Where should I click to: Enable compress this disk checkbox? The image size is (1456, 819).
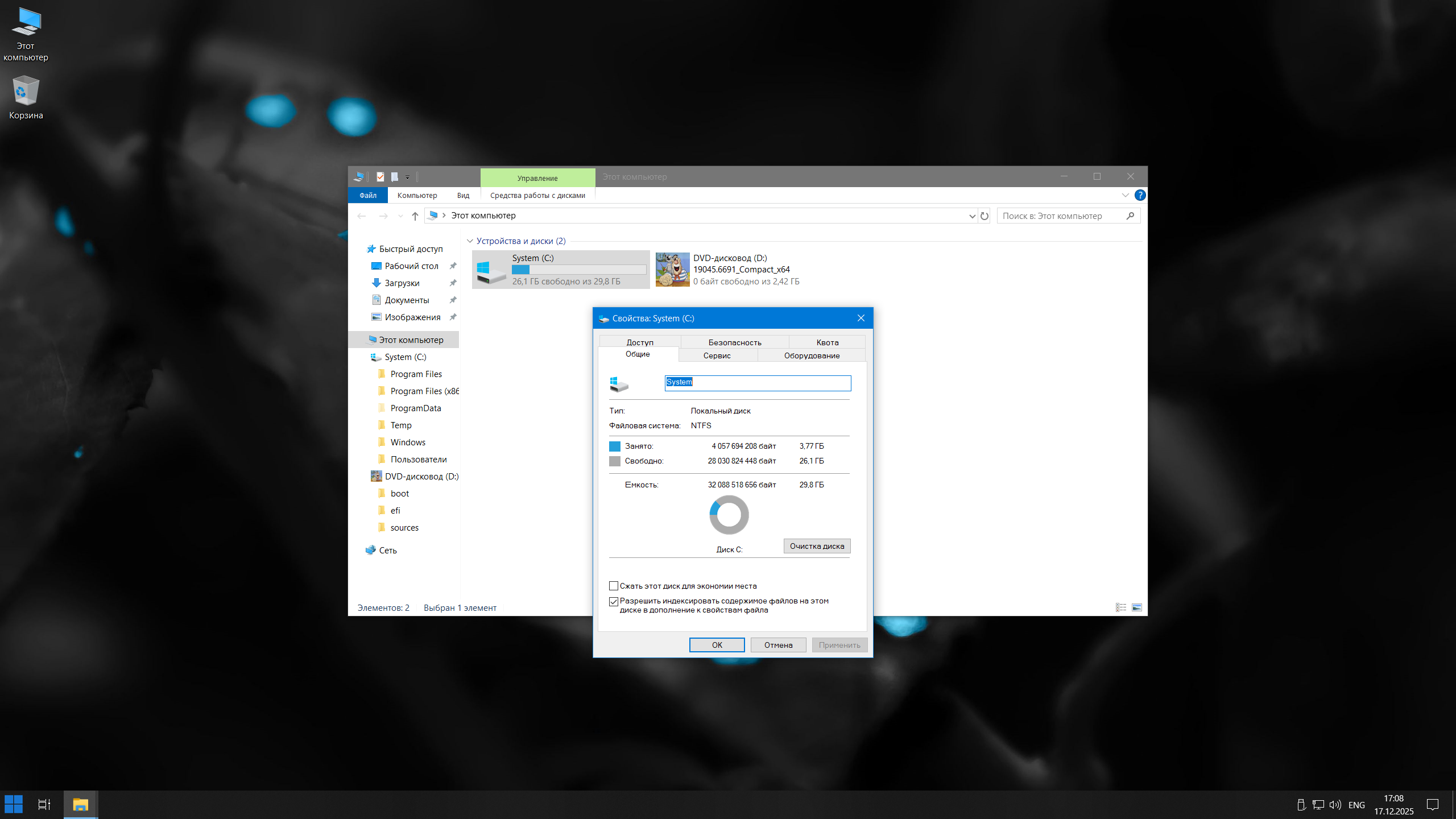click(x=614, y=586)
